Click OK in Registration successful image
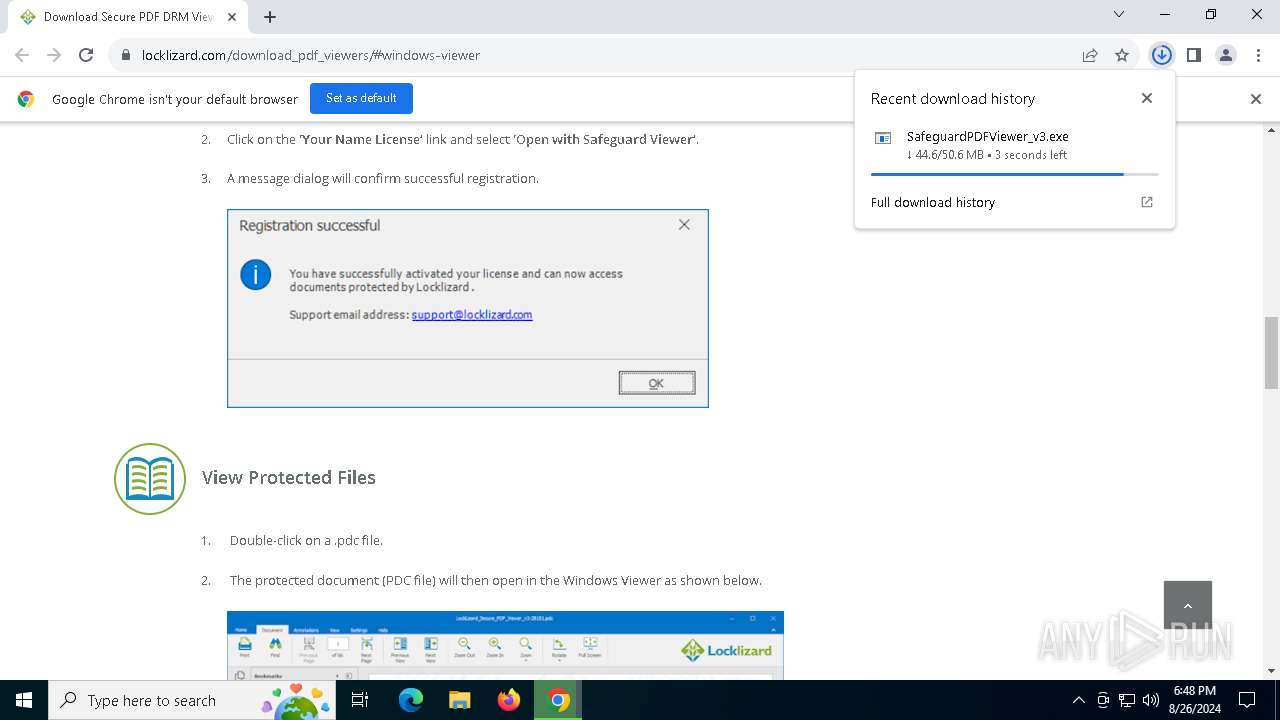 (x=657, y=383)
